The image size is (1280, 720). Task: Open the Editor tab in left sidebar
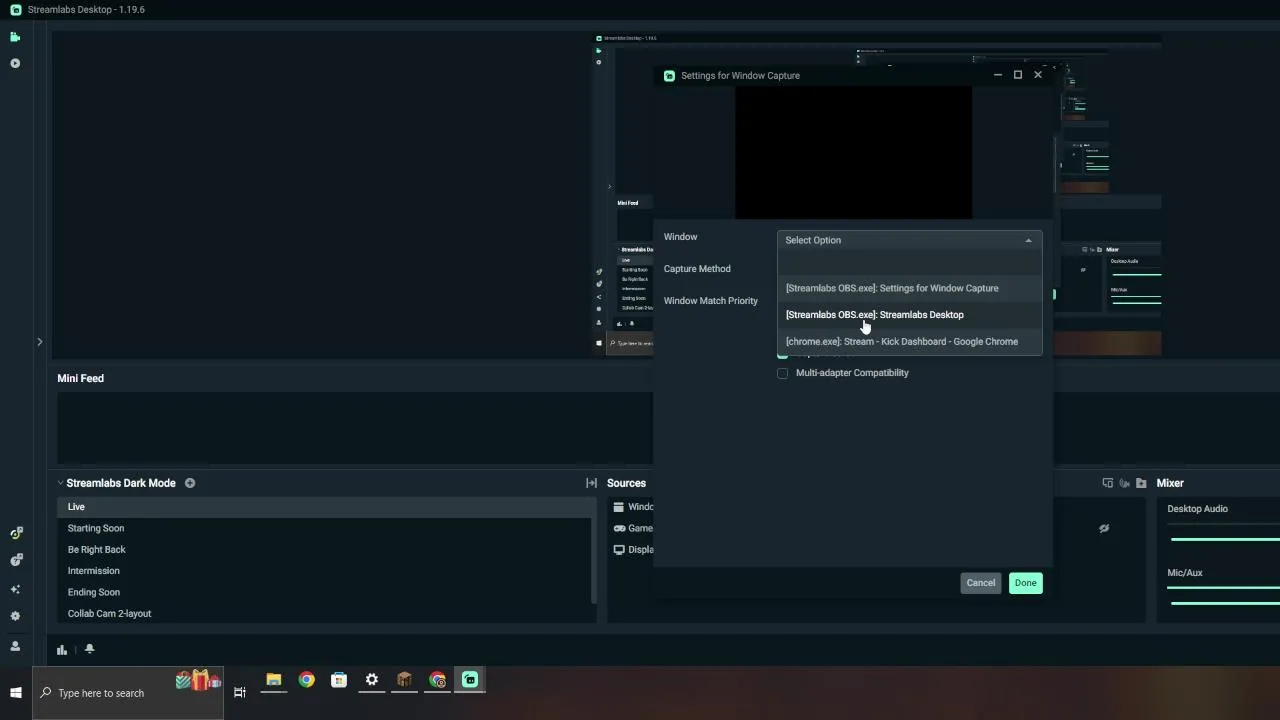coord(15,37)
